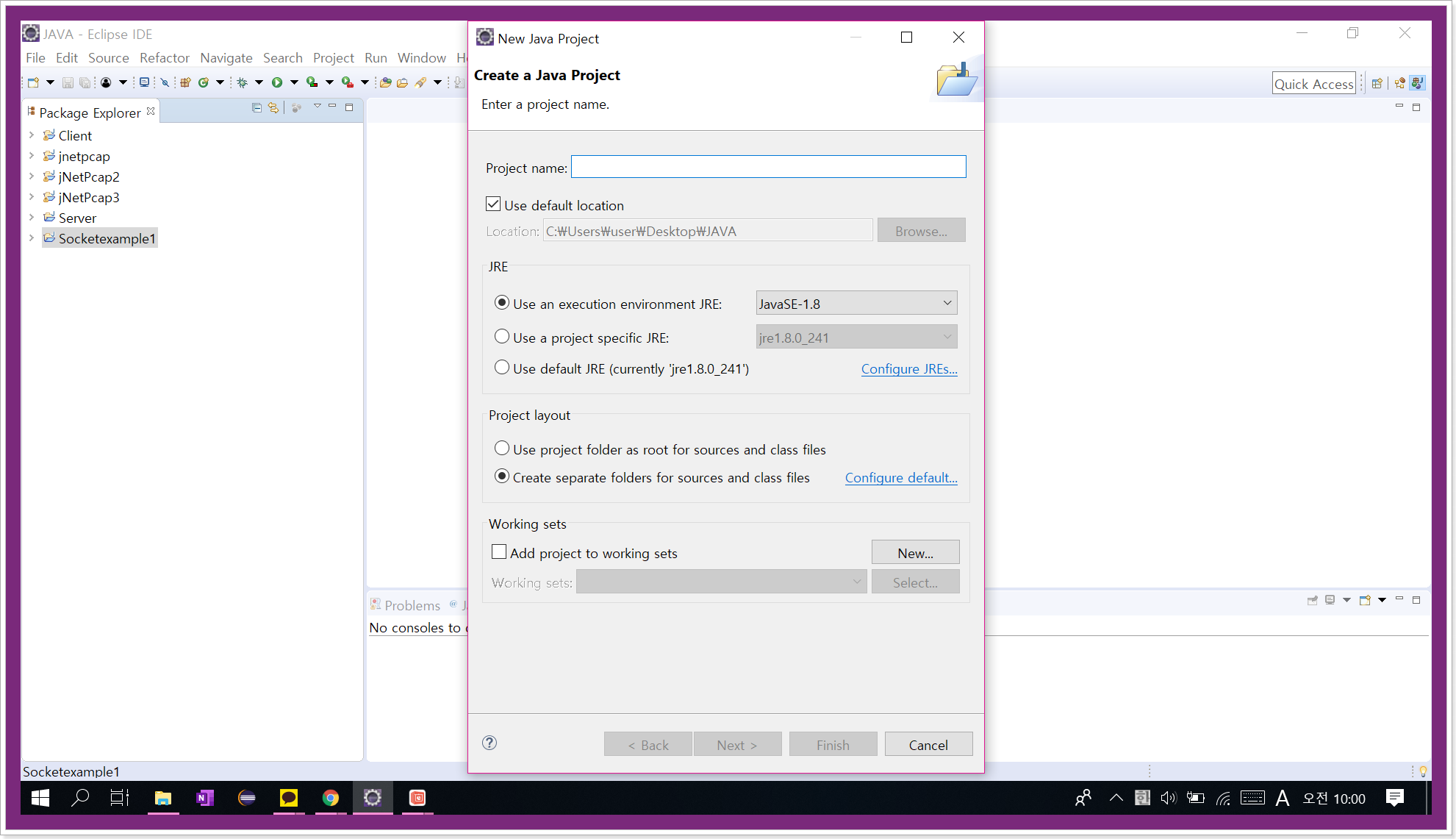The height and width of the screenshot is (839, 1456).
Task: Click the volume icon in system tray
Action: pos(1169,798)
